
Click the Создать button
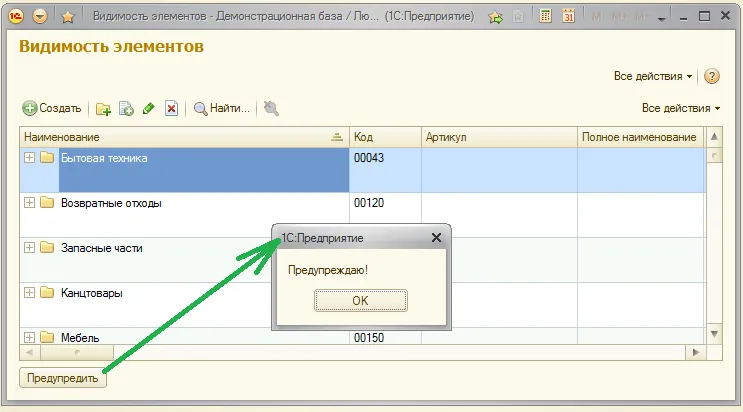52,108
